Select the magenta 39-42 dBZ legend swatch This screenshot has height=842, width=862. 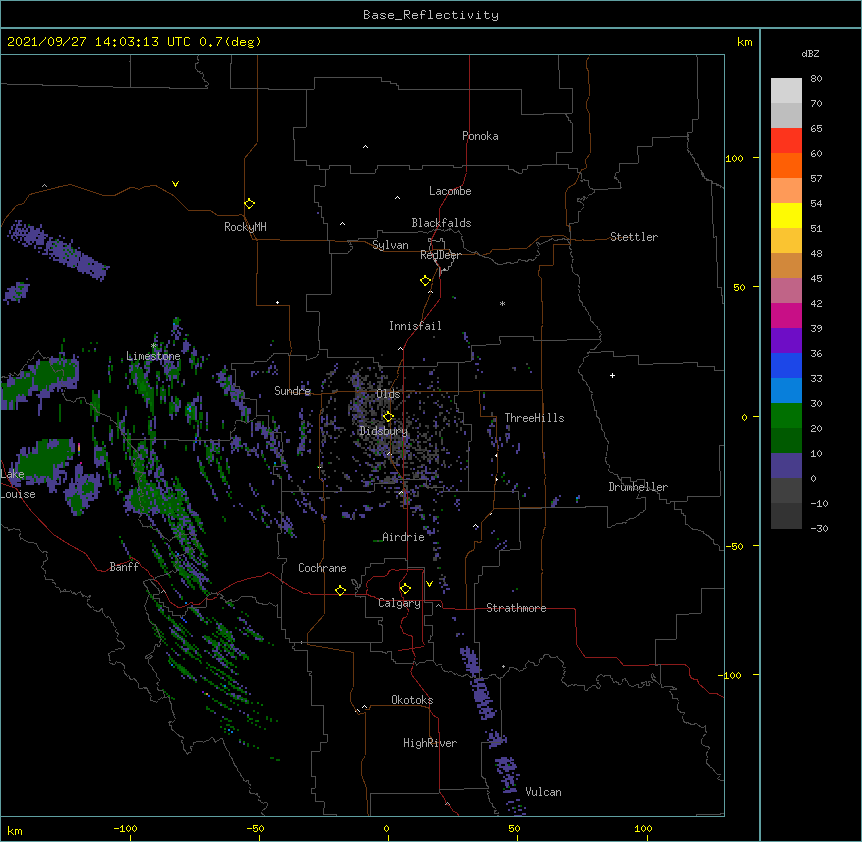(x=786, y=315)
